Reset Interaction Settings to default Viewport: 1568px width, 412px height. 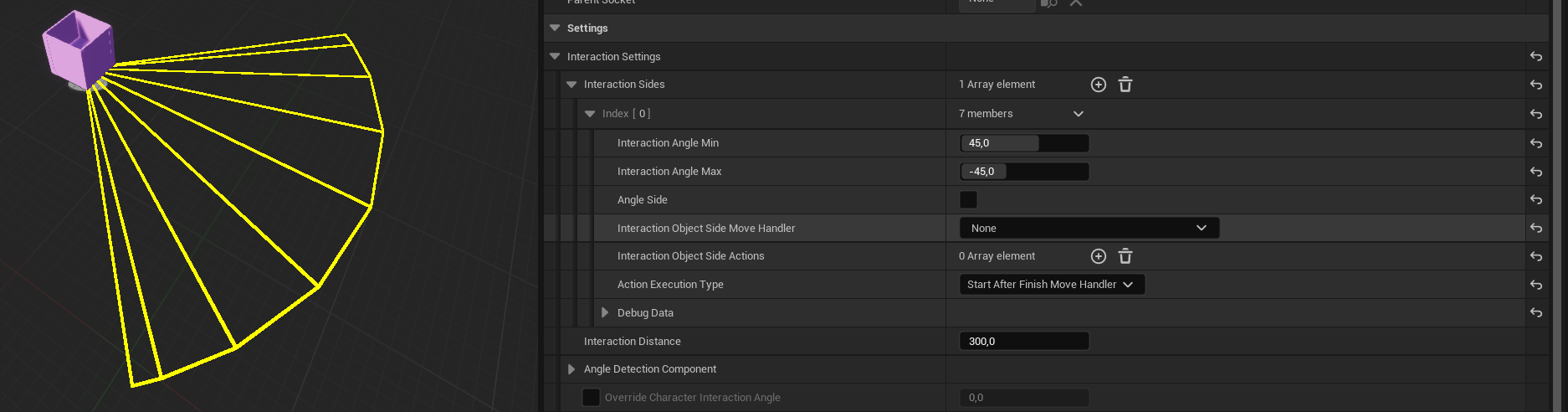point(1536,57)
